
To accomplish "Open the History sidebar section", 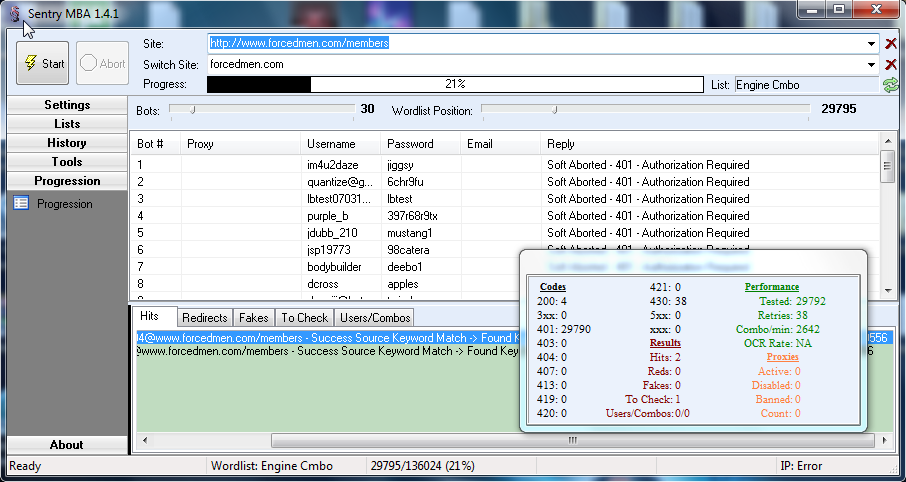I will (67, 143).
